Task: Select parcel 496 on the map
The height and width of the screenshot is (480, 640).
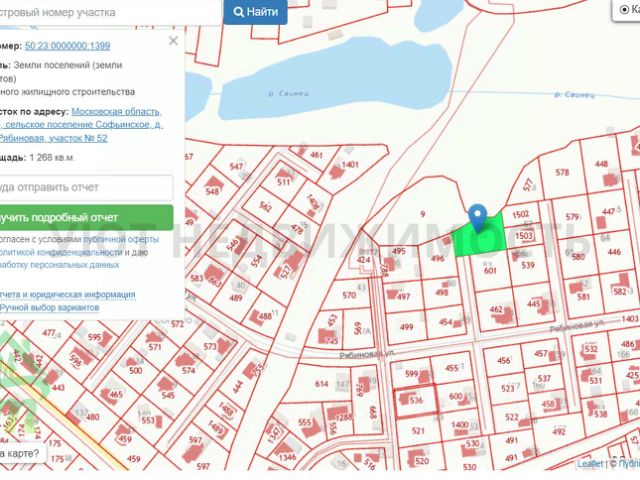Action: click(437, 258)
